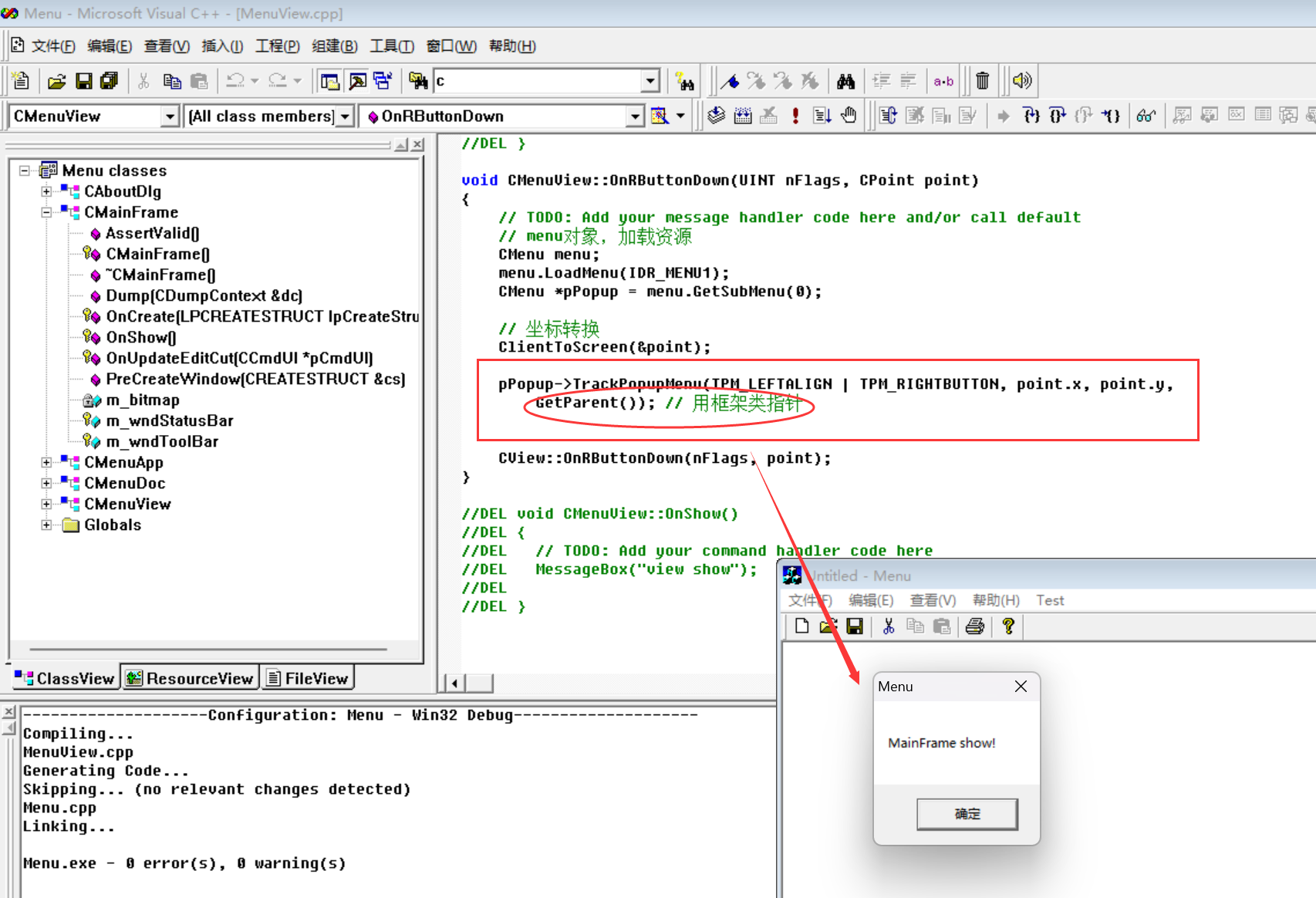Viewport: 1316px width, 898px height.
Task: Create a new text file
Action: [21, 80]
